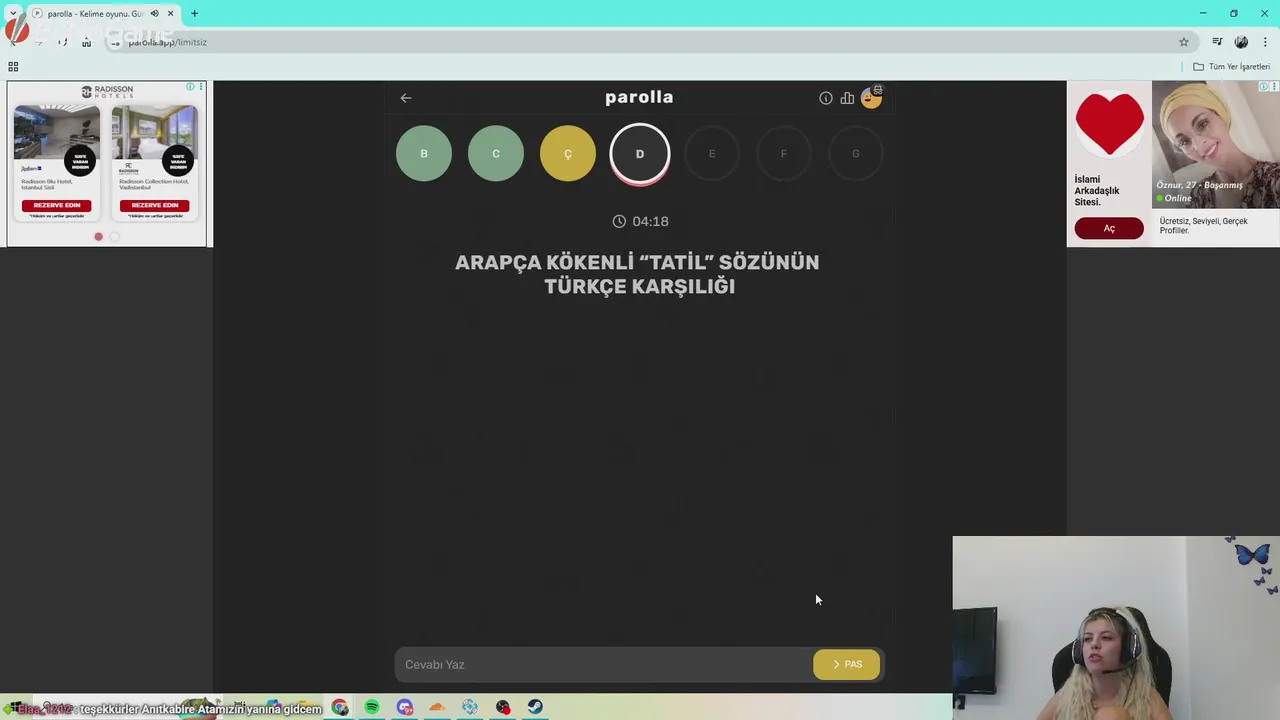The width and height of the screenshot is (1280, 720).
Task: Open the game info icon
Action: coord(826,98)
